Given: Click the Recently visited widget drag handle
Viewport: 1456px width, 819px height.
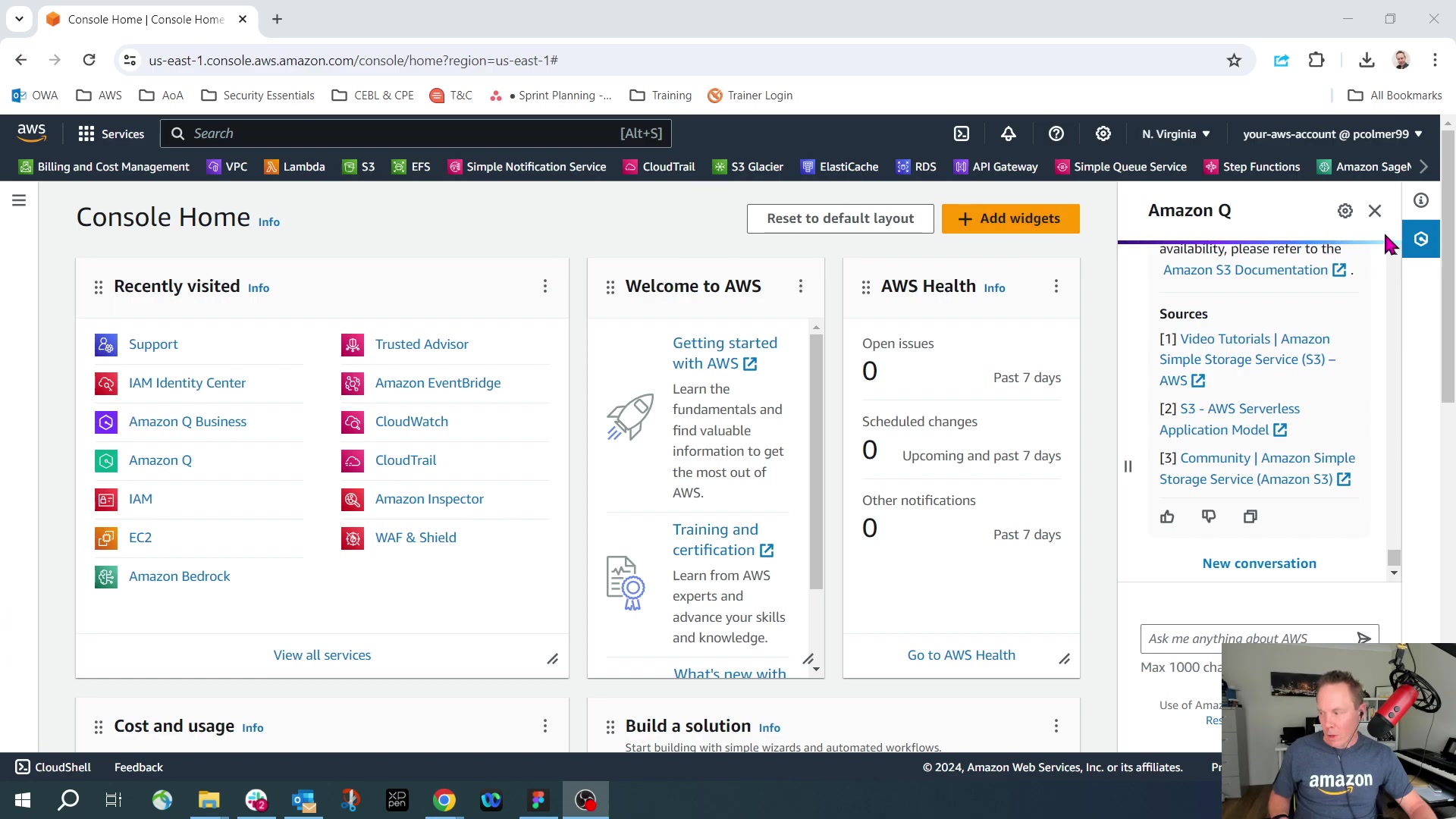Looking at the screenshot, I should tap(99, 287).
